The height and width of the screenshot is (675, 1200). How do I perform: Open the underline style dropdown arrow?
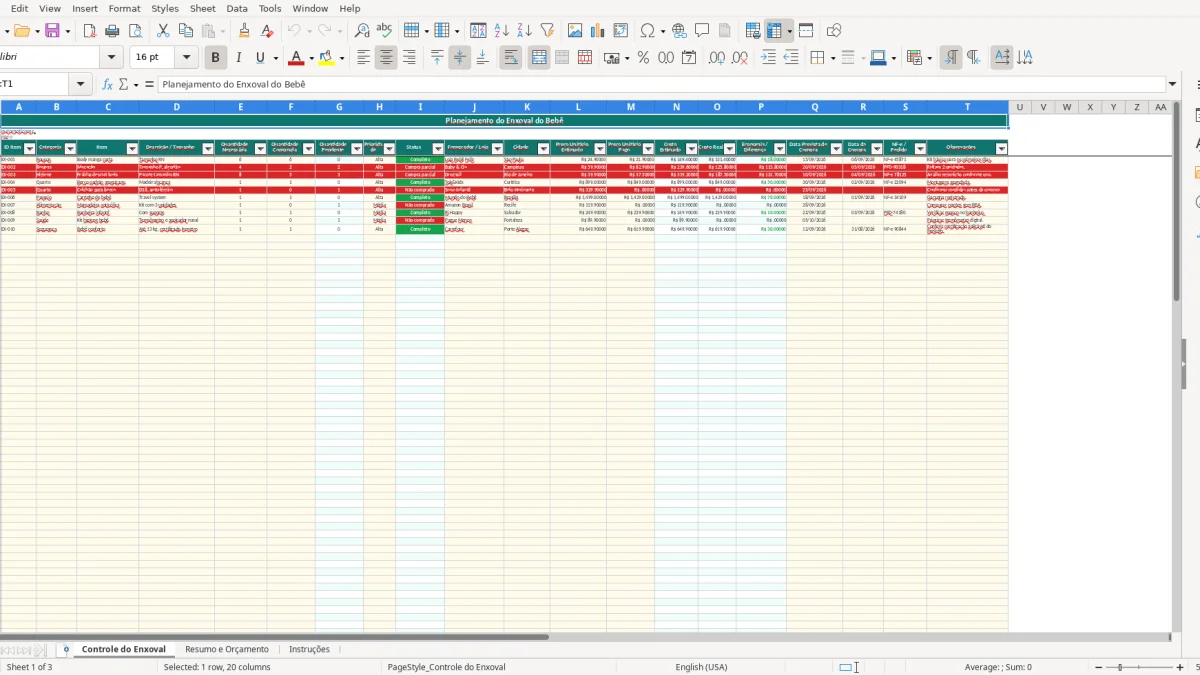pyautogui.click(x=275, y=58)
